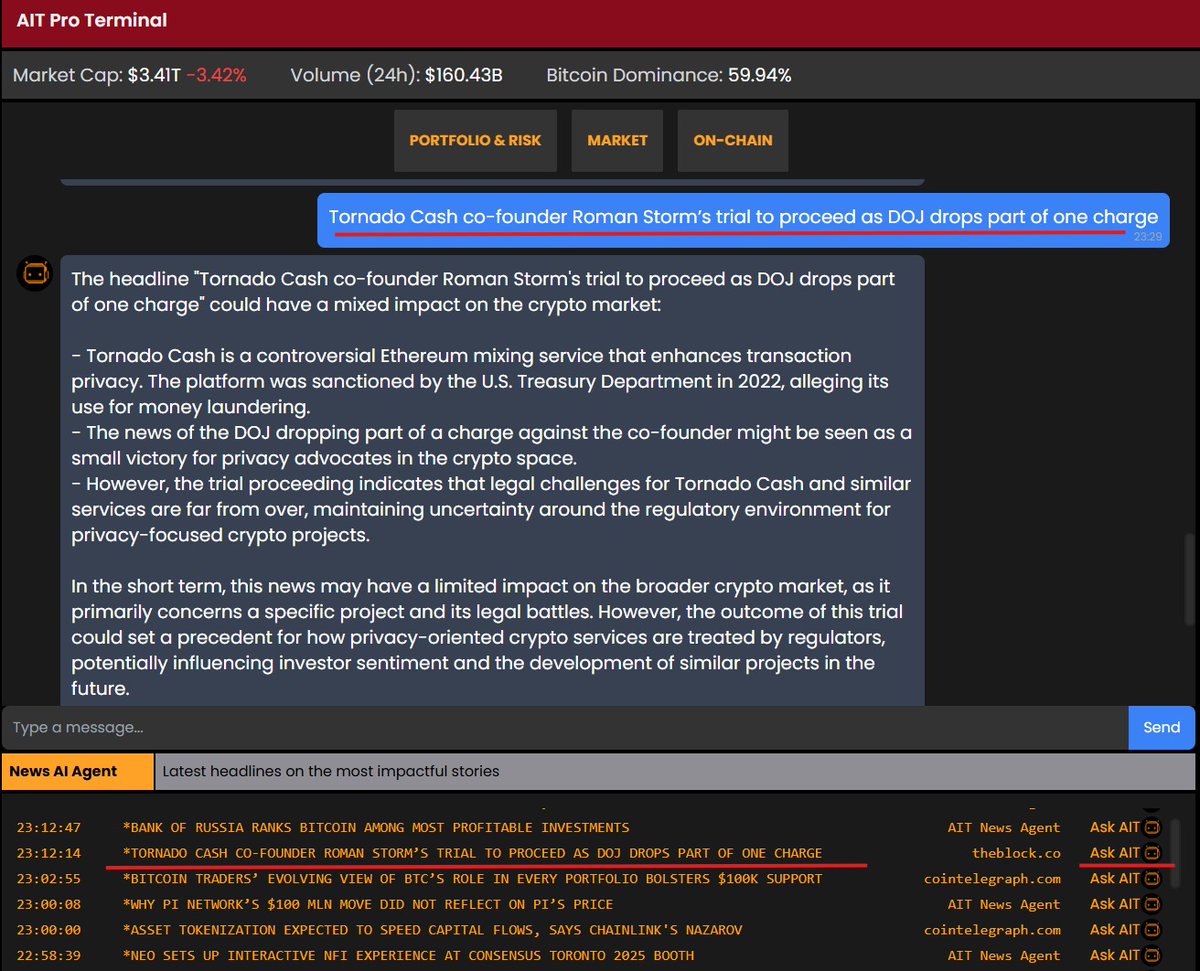Ask AIT robot icon for asset tokenization headline
Image resolution: width=1200 pixels, height=971 pixels.
click(x=1152, y=929)
